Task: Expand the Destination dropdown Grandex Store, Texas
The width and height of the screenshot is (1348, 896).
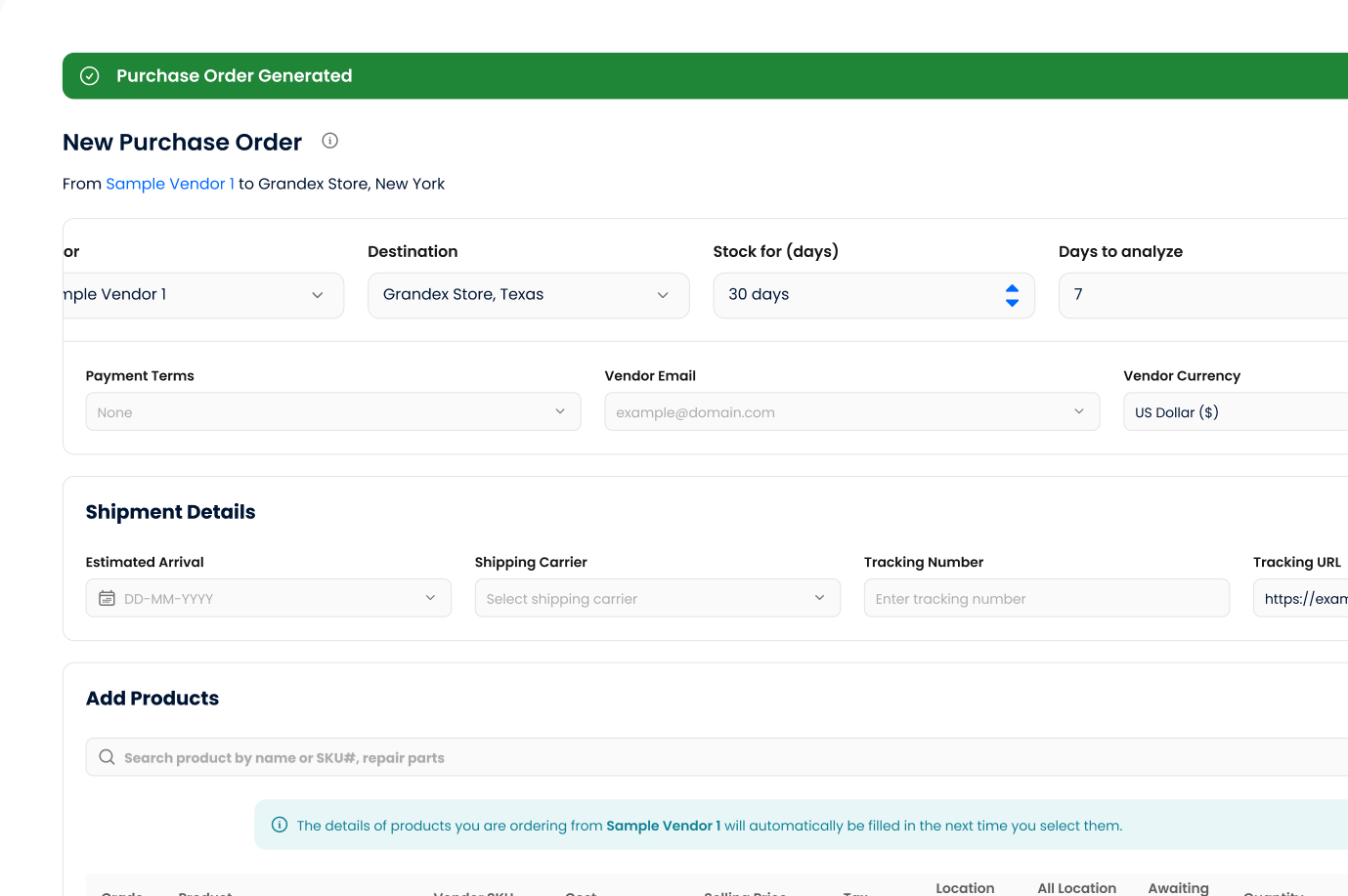Action: [x=528, y=295]
